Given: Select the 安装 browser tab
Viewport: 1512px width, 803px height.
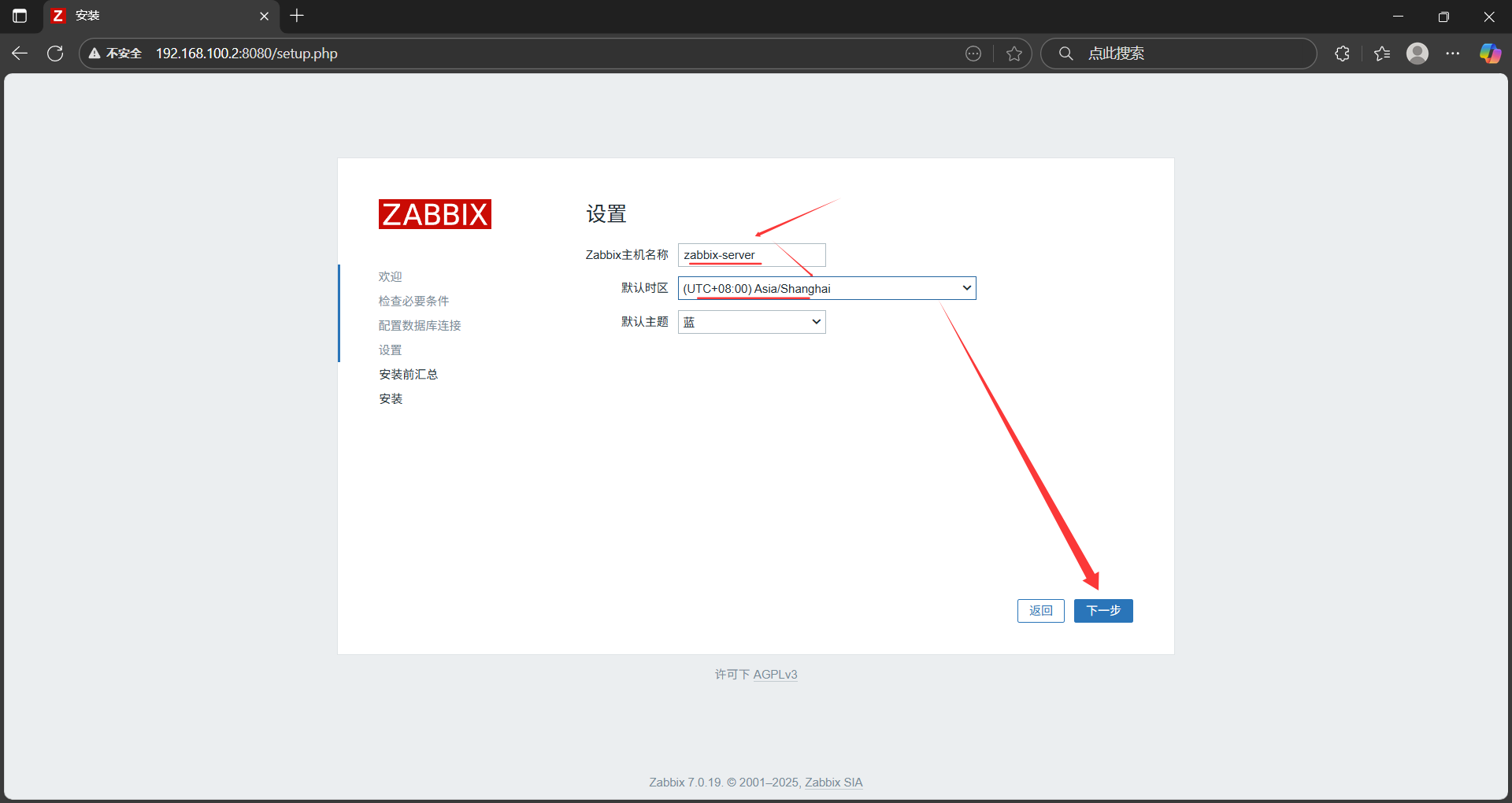Looking at the screenshot, I should pos(161,16).
